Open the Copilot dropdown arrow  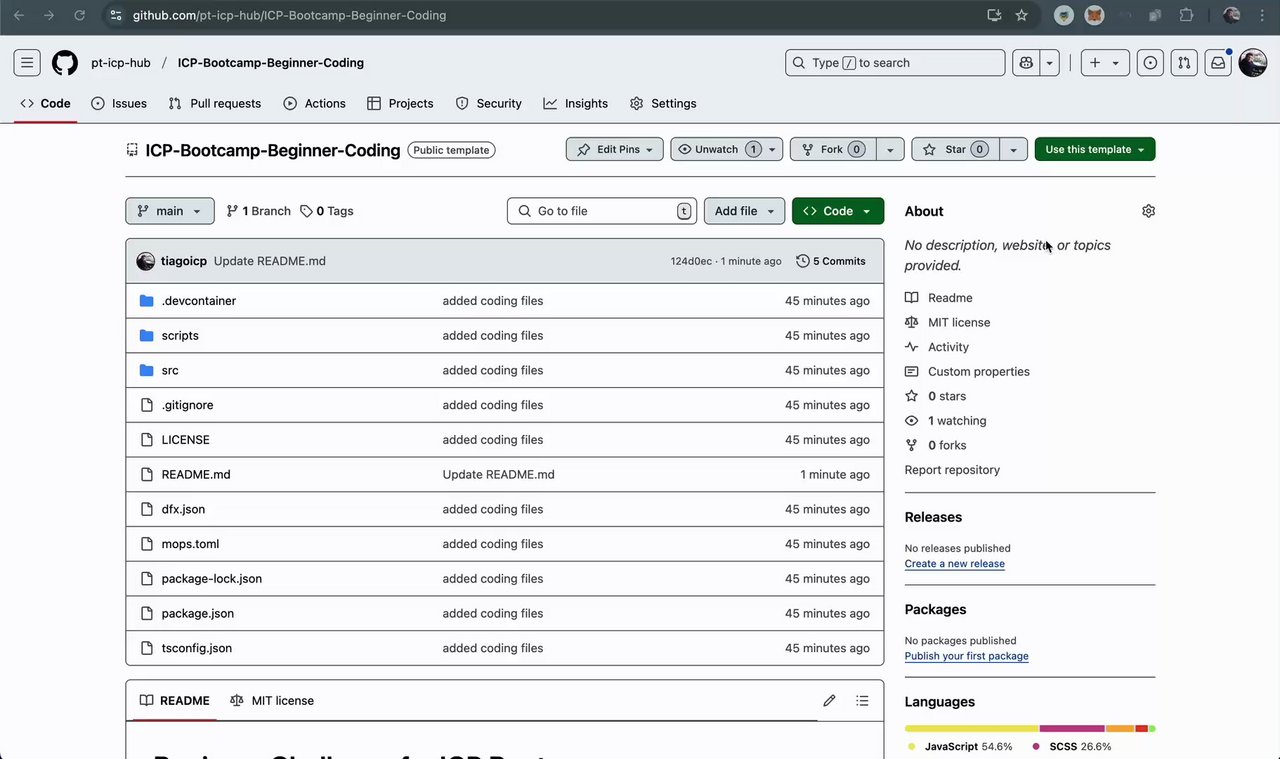1049,63
